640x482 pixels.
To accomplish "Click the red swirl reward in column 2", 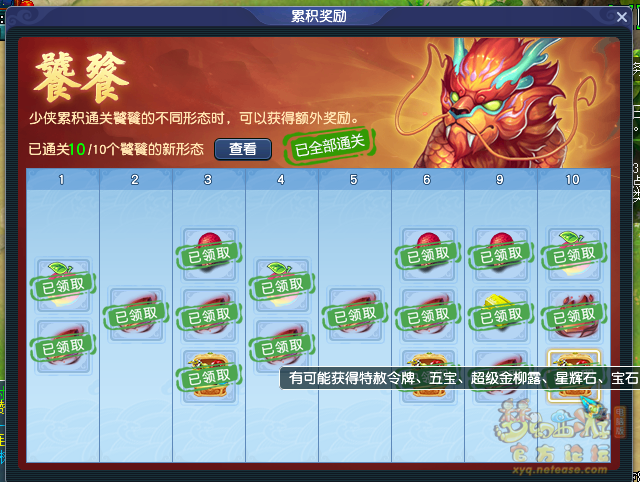I will 136,315.
